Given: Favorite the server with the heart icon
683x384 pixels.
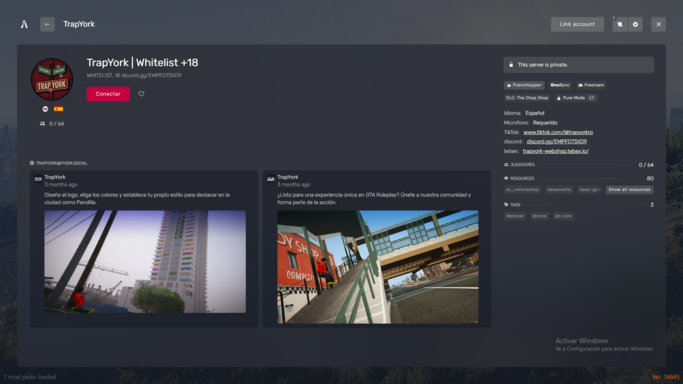Looking at the screenshot, I should click(141, 94).
